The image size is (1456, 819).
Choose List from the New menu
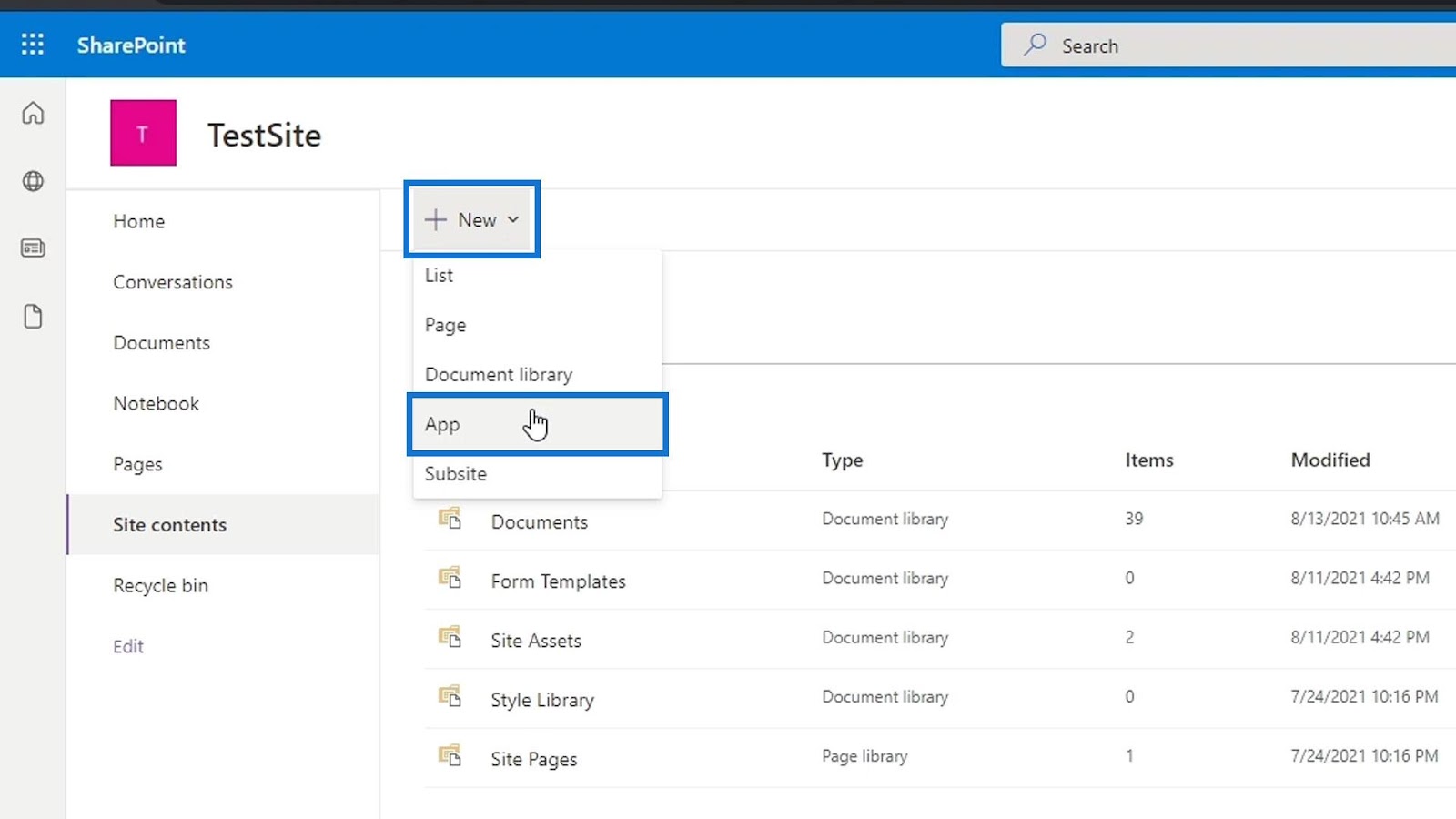pyautogui.click(x=537, y=275)
